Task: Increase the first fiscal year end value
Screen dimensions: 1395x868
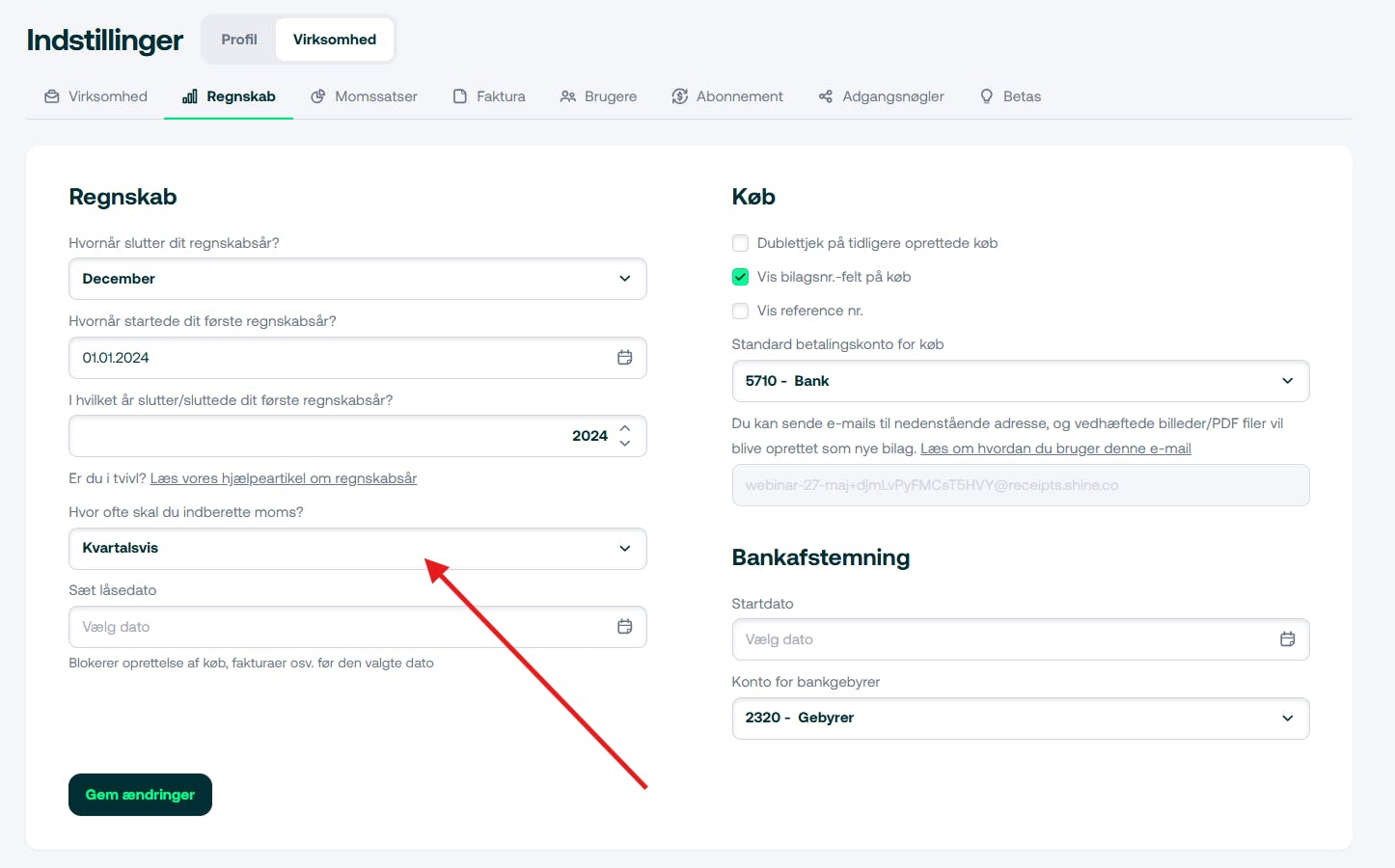Action: [x=625, y=428]
